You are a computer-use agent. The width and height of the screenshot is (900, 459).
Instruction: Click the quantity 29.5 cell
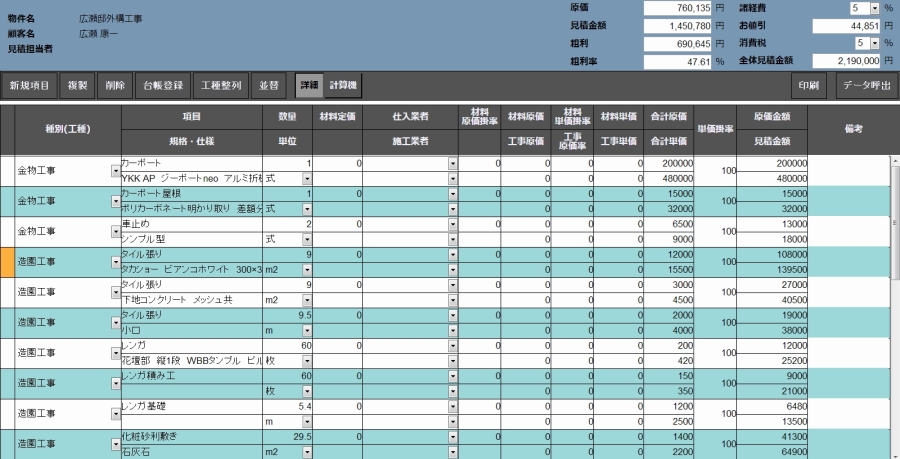(288, 437)
